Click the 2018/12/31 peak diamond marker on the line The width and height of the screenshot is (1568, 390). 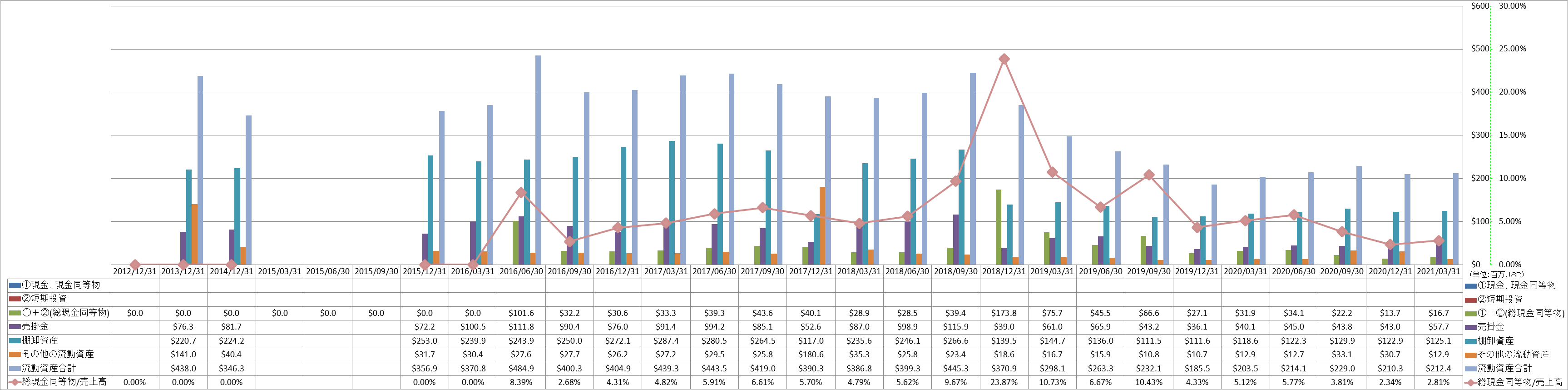tap(1004, 59)
